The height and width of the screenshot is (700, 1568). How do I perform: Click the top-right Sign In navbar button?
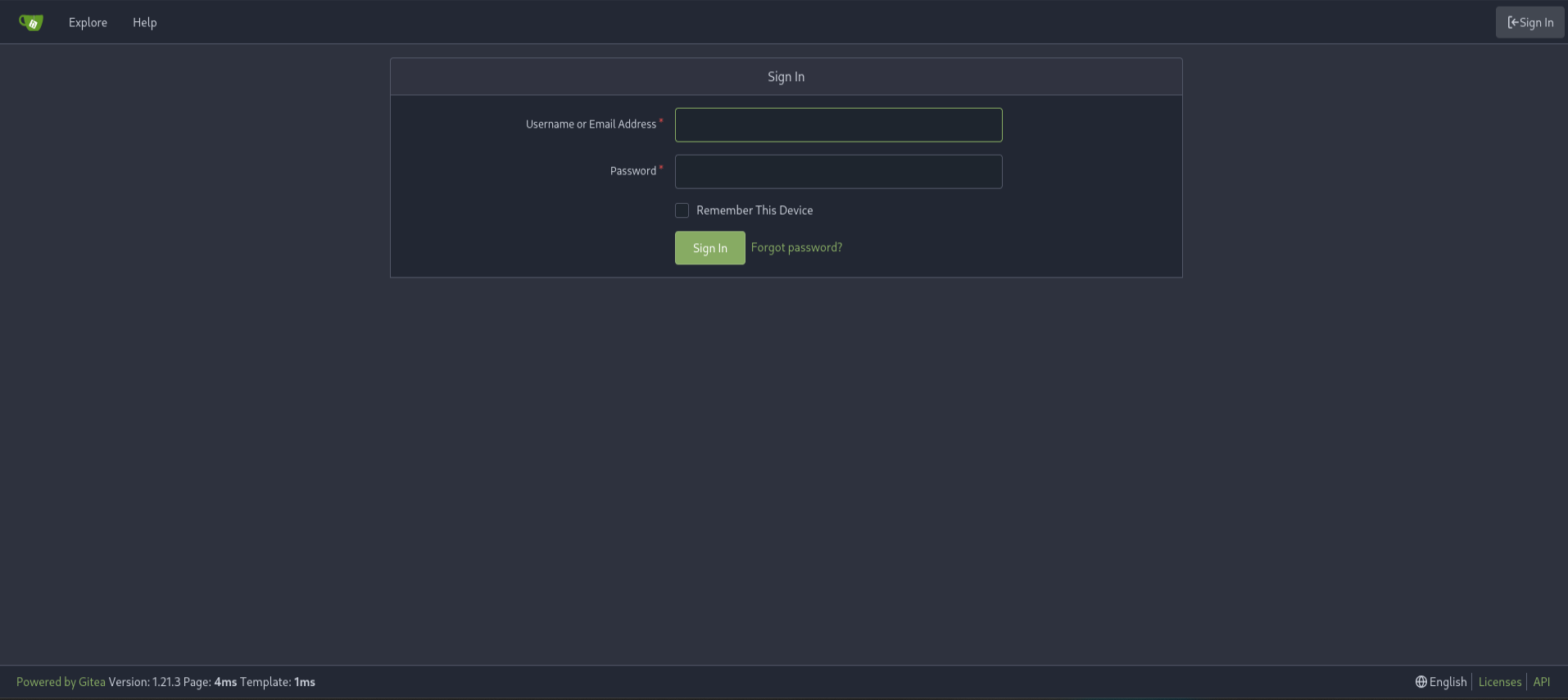[x=1529, y=23]
